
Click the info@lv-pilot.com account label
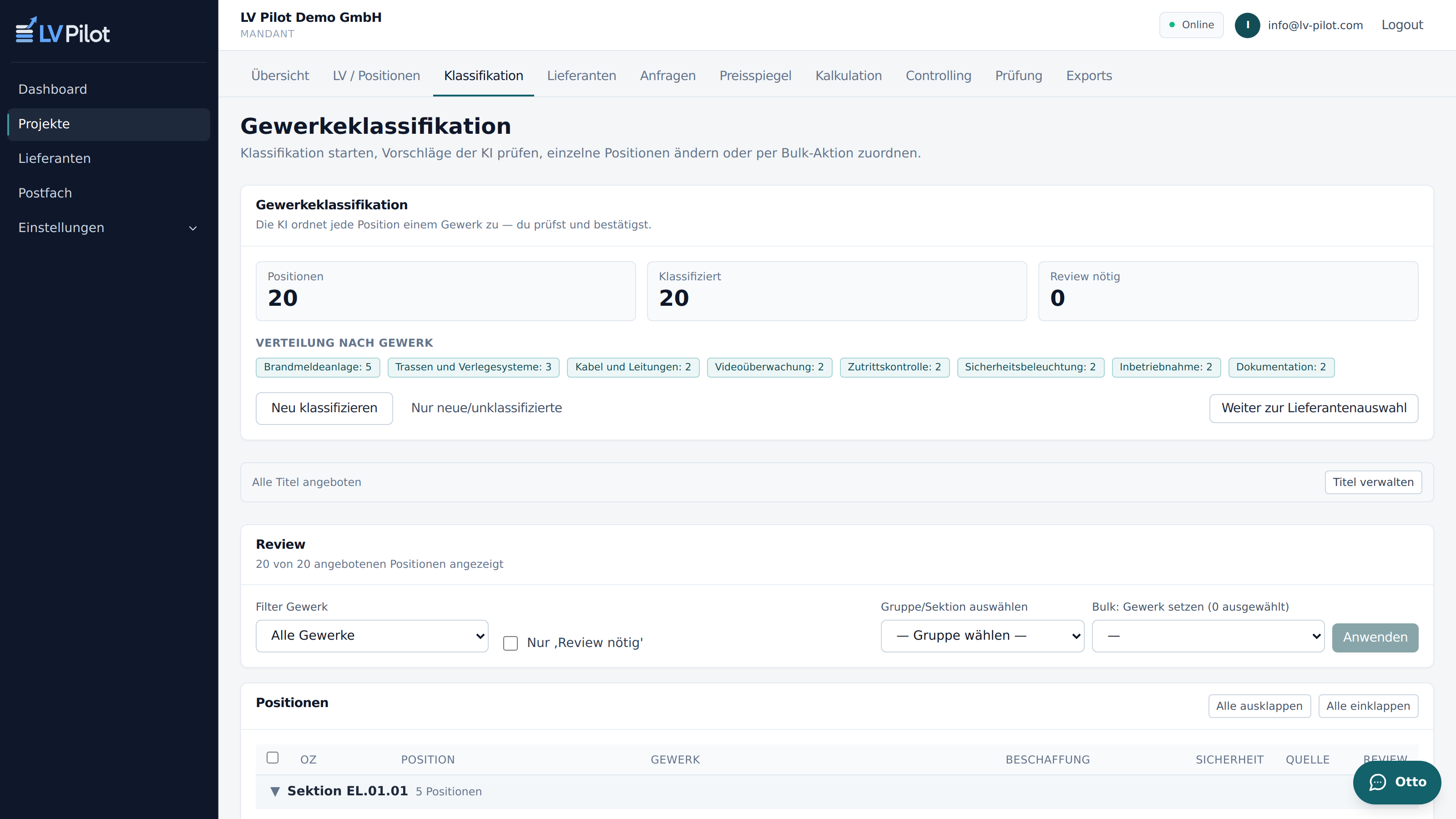[1314, 25]
